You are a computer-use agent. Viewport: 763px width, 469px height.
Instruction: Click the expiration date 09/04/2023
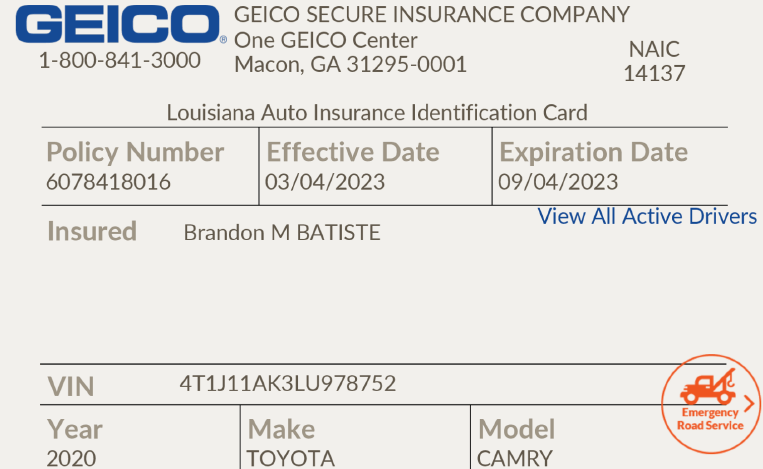tap(558, 182)
